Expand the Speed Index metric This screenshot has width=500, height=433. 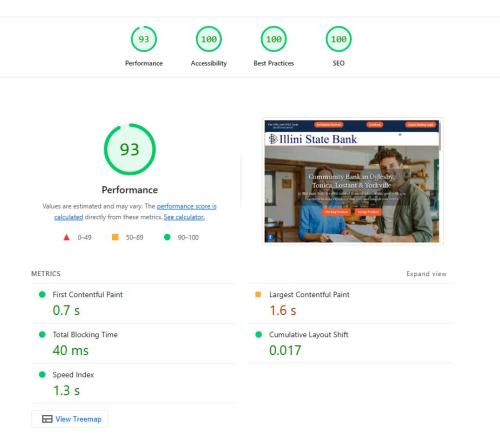[x=133, y=383]
